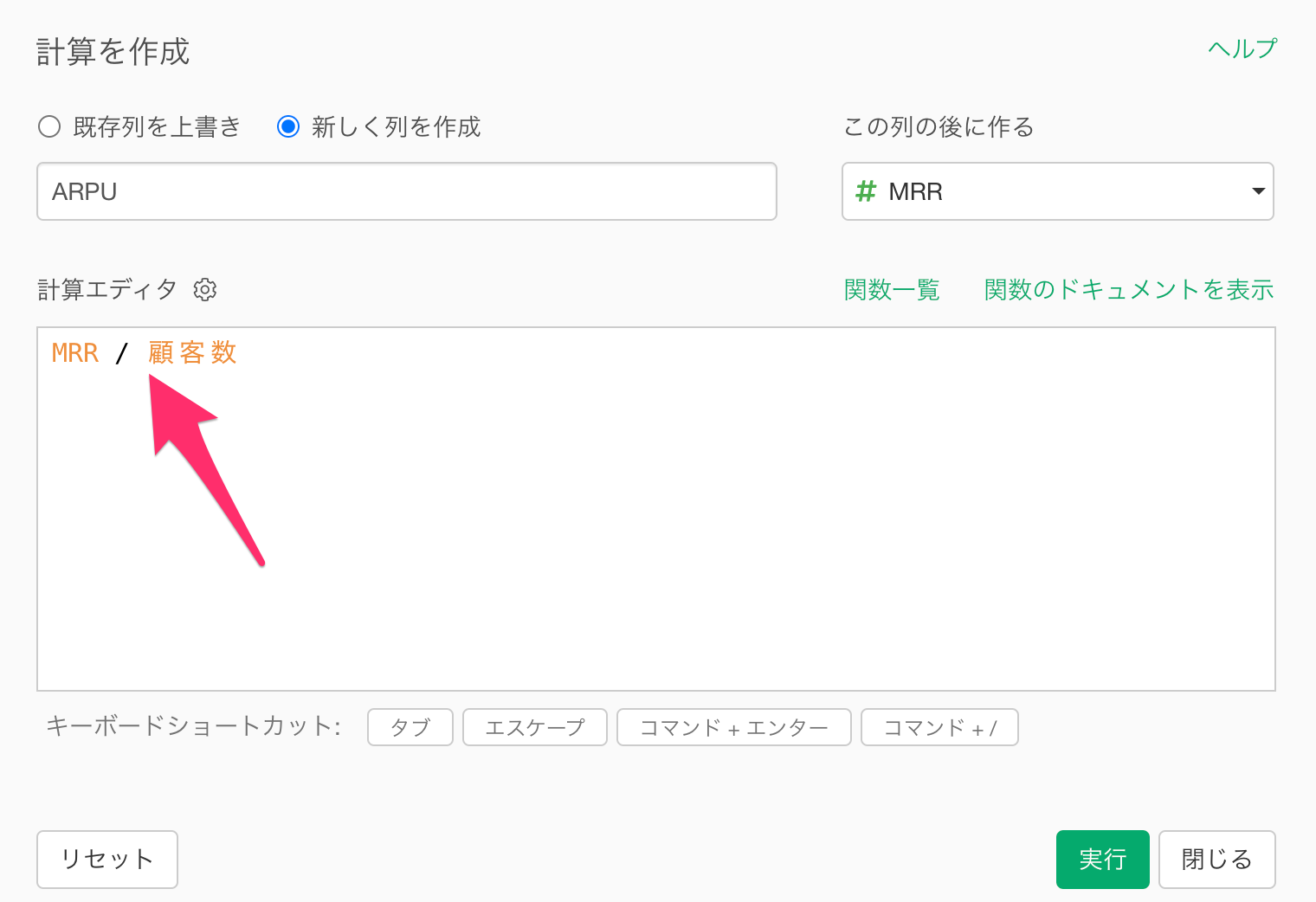The height and width of the screenshot is (902, 1316).
Task: Open the 関数一覧 function list link
Action: [x=892, y=289]
